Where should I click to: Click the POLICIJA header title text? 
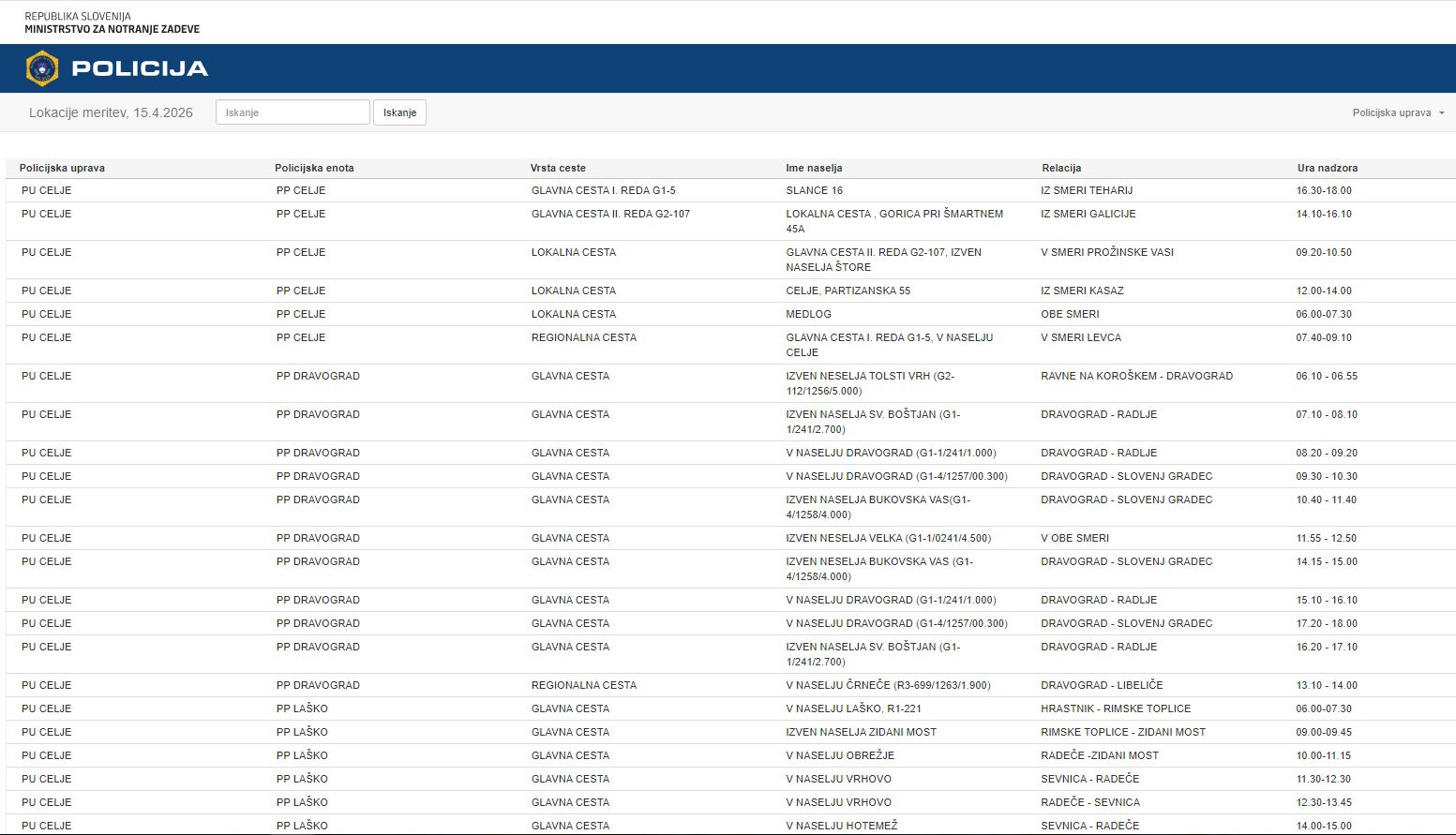(140, 68)
